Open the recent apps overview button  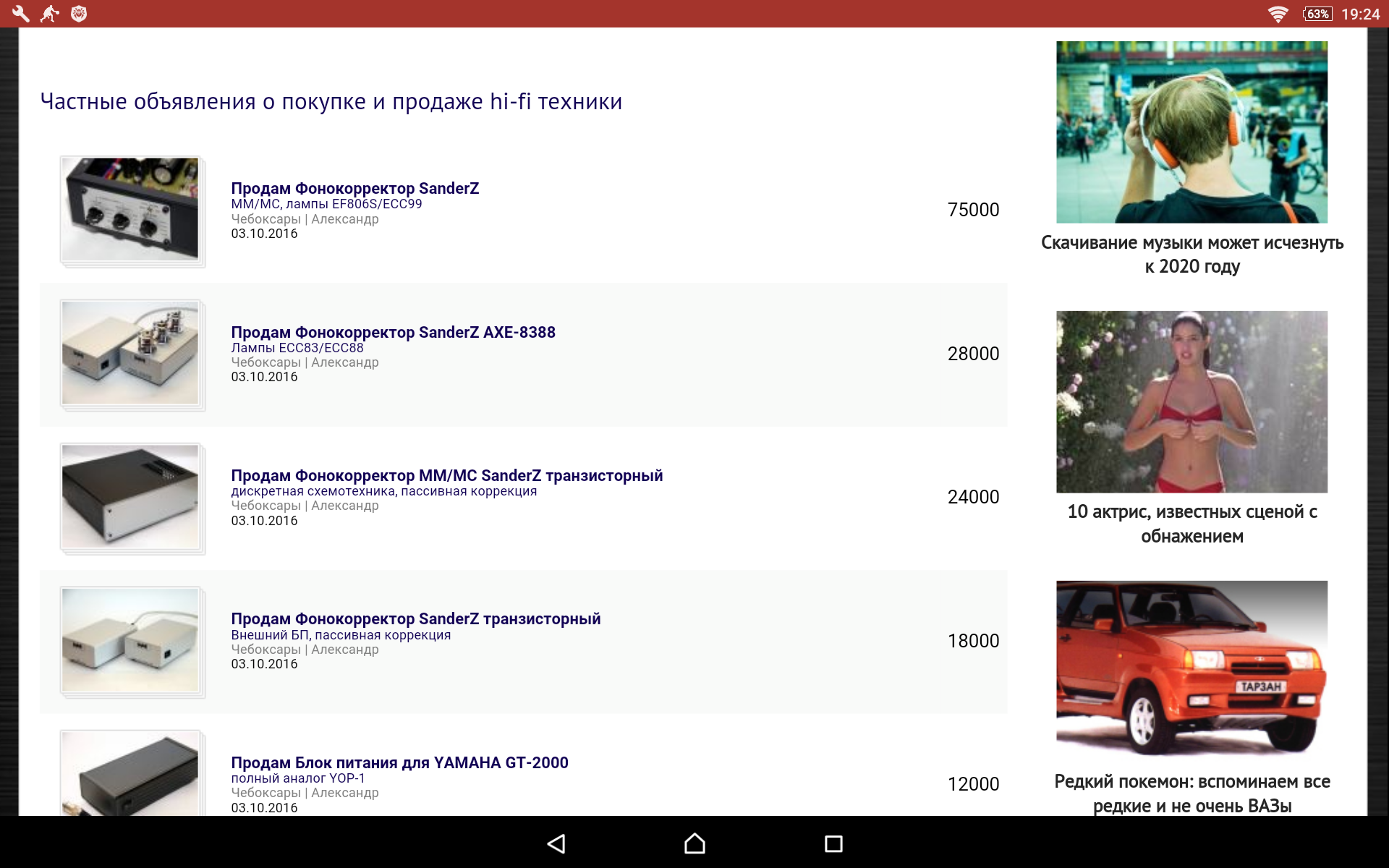[833, 843]
